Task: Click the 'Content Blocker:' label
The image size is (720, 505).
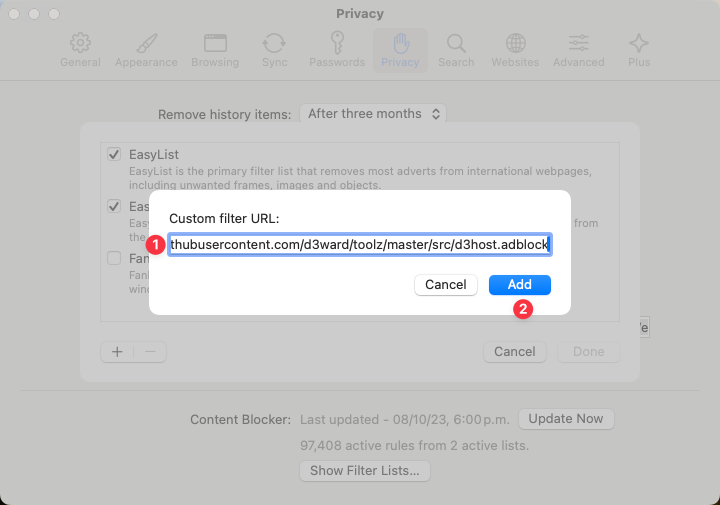Action: pos(241,420)
